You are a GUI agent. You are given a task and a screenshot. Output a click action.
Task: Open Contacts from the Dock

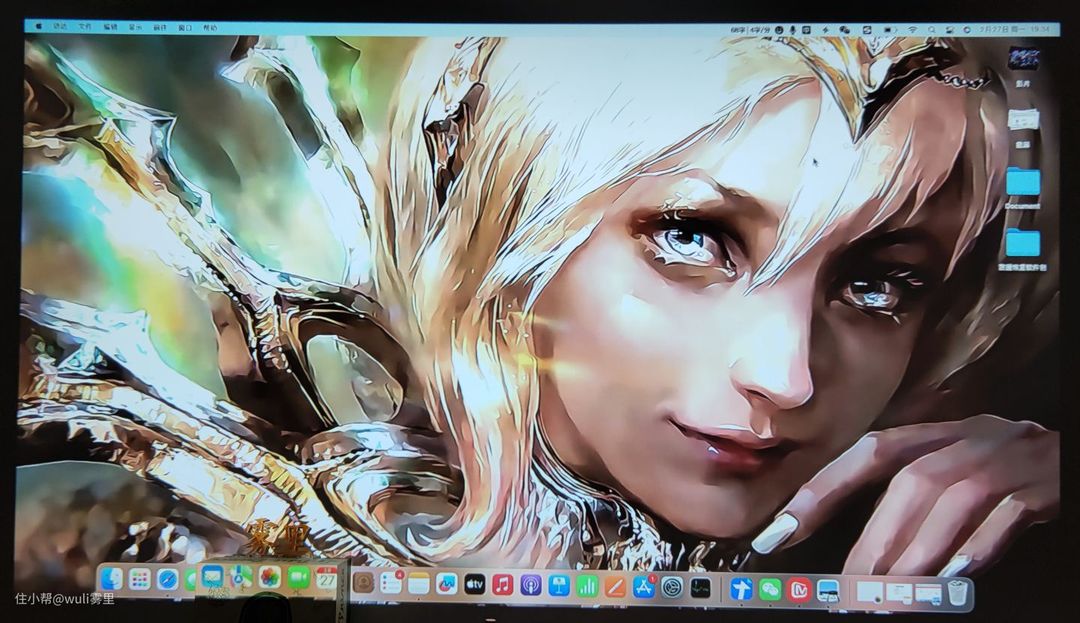[x=363, y=583]
